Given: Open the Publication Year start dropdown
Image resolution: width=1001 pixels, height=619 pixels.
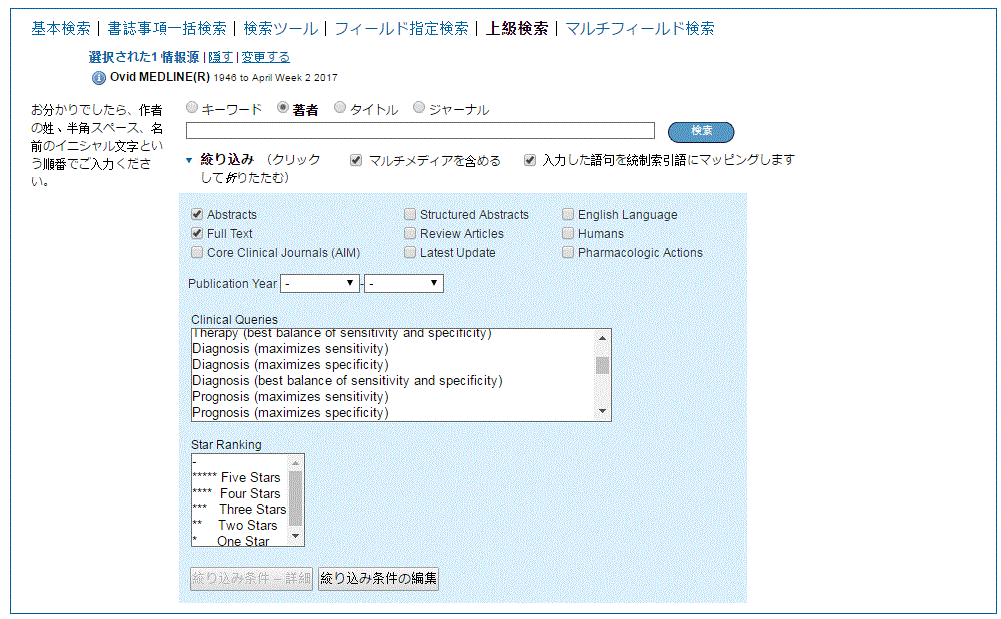Looking at the screenshot, I should [320, 283].
